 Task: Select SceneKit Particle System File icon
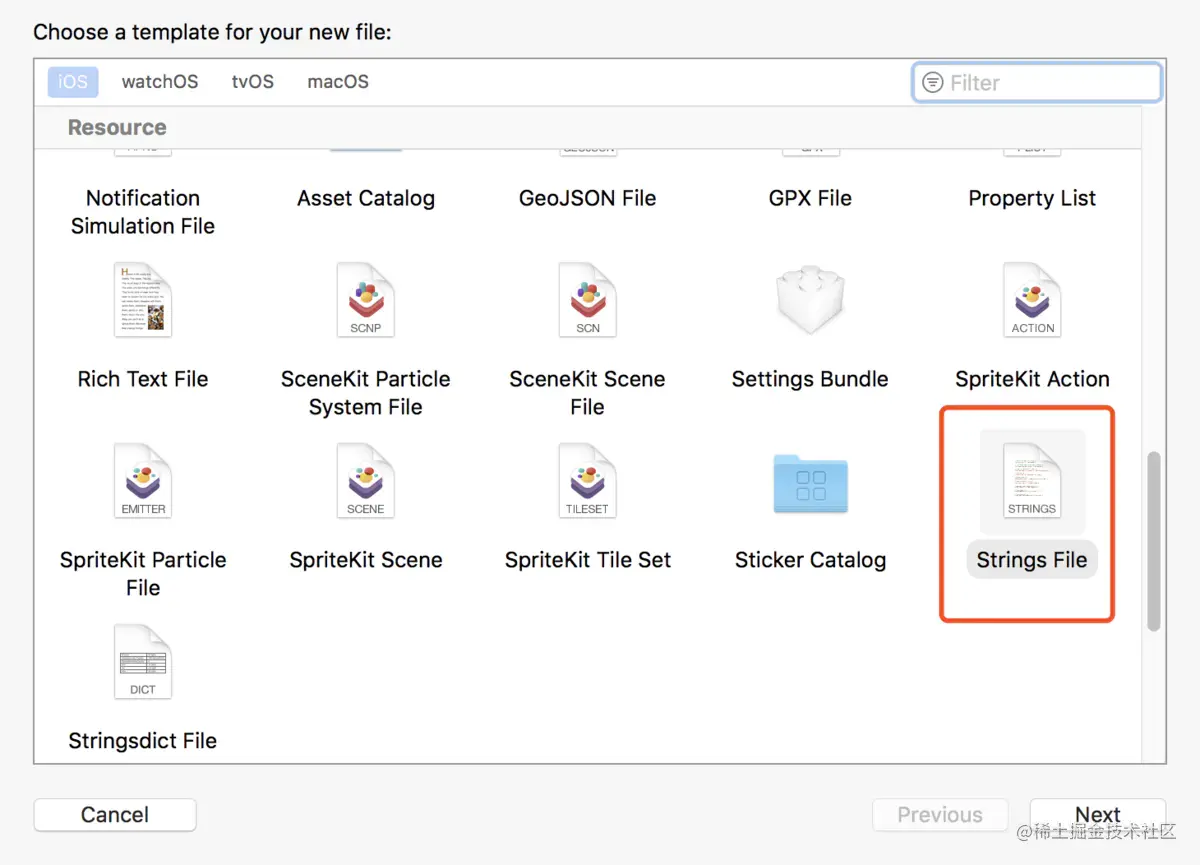tap(365, 300)
